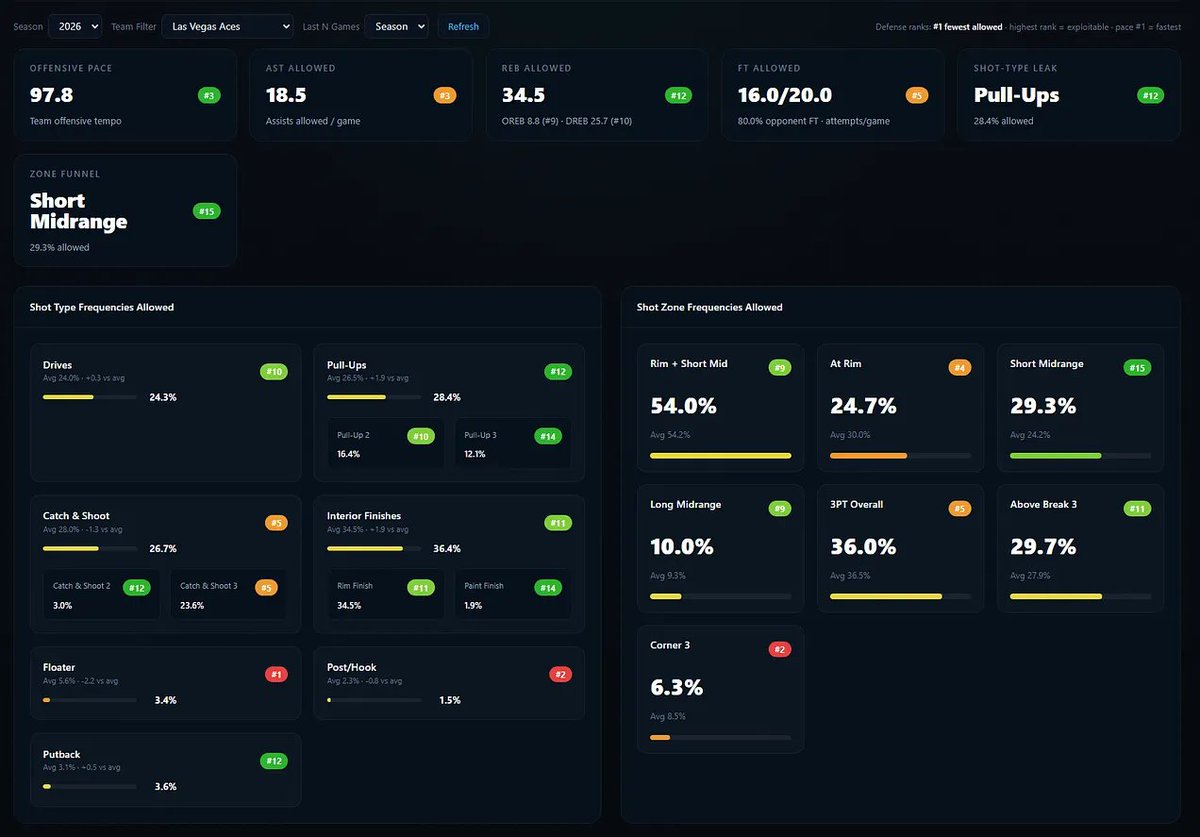Click the Corner 3 progress bar
Image resolution: width=1200 pixels, height=837 pixels.
(x=720, y=737)
